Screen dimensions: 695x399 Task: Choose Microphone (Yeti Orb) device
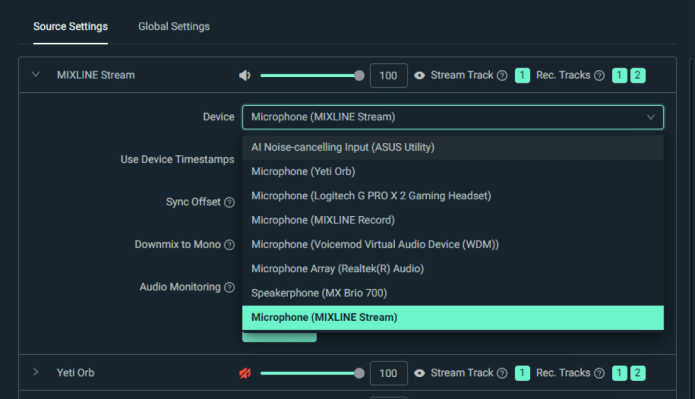(x=453, y=172)
